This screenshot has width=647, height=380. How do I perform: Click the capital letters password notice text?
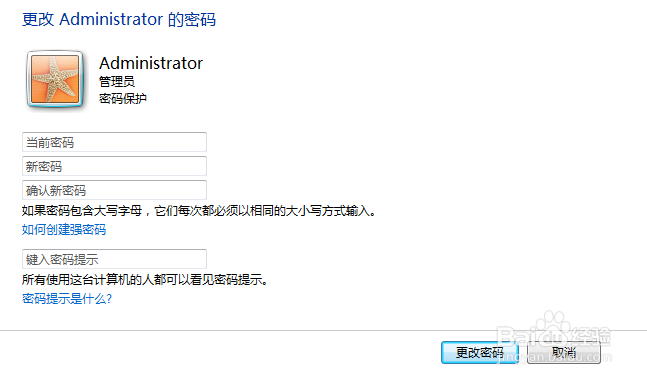(x=199, y=211)
